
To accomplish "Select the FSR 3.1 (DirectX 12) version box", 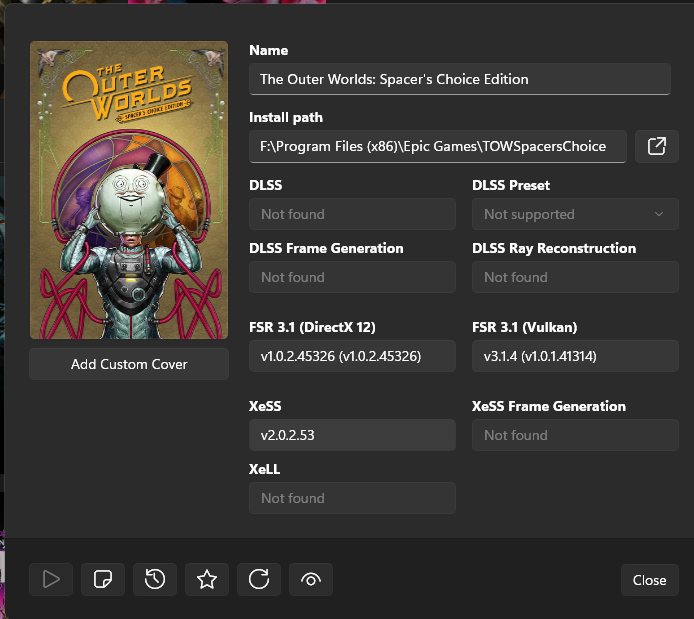I will tap(352, 356).
